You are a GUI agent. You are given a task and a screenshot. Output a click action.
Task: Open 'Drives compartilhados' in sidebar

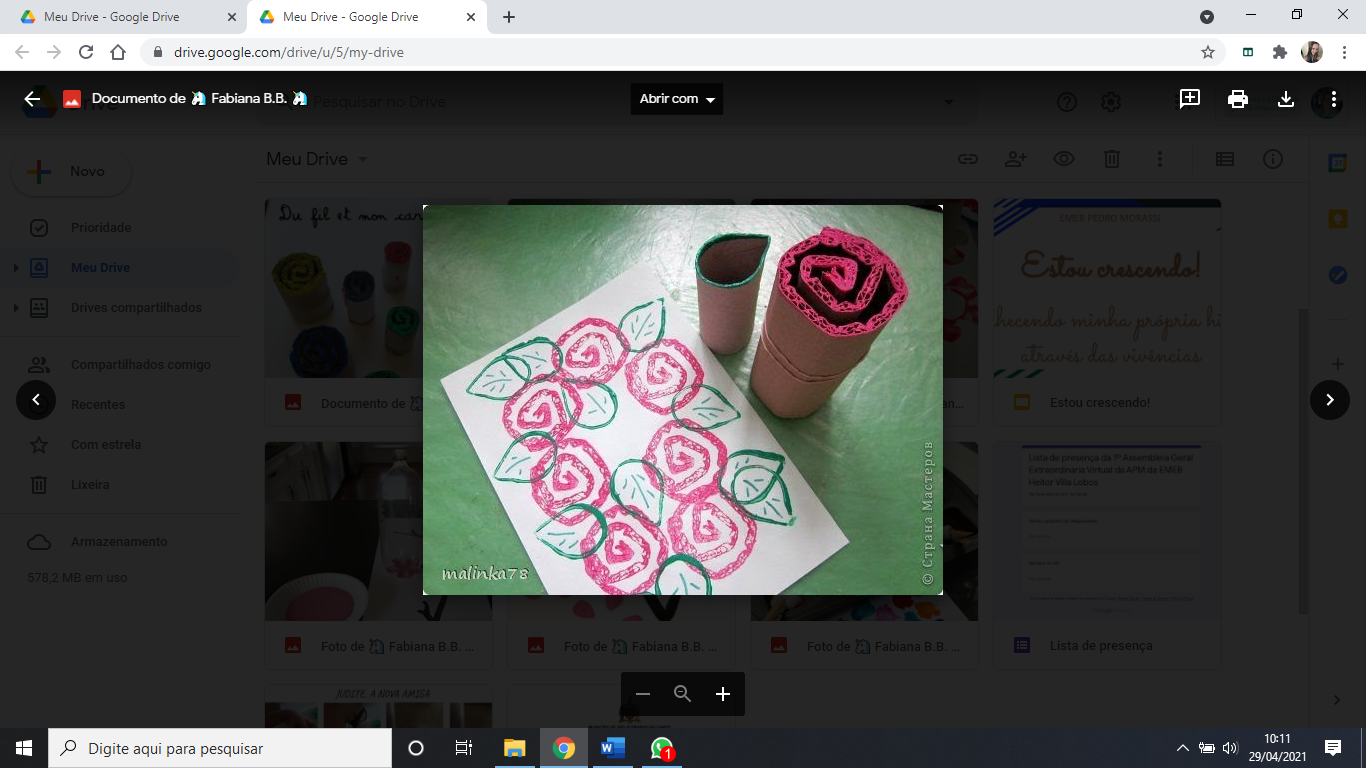(136, 308)
